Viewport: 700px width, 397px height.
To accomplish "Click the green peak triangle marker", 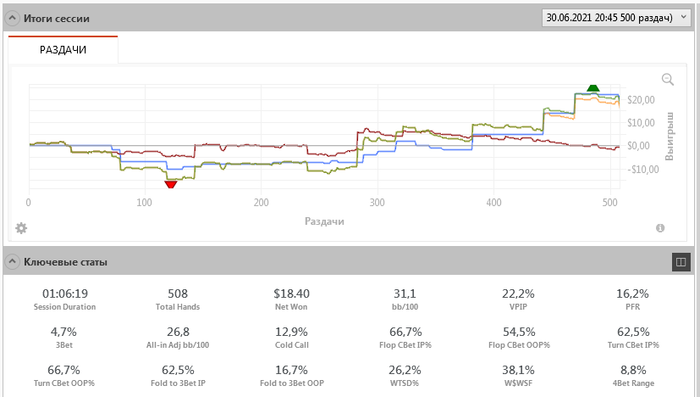I will tap(593, 88).
